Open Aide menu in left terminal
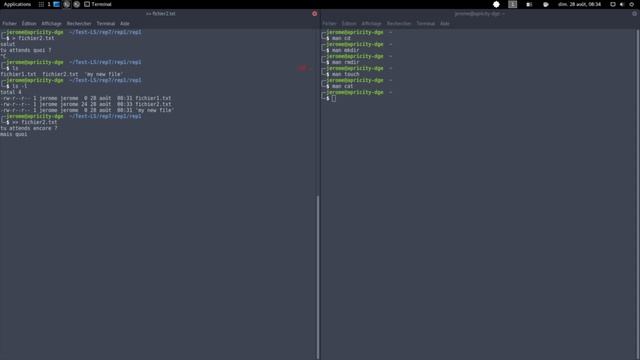The height and width of the screenshot is (360, 640). (x=125, y=24)
